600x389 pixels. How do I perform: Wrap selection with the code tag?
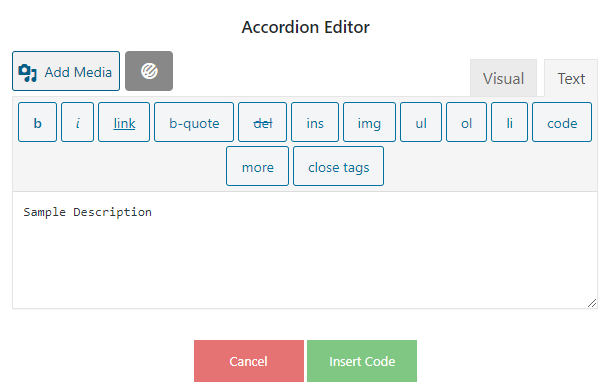pyautogui.click(x=562, y=122)
